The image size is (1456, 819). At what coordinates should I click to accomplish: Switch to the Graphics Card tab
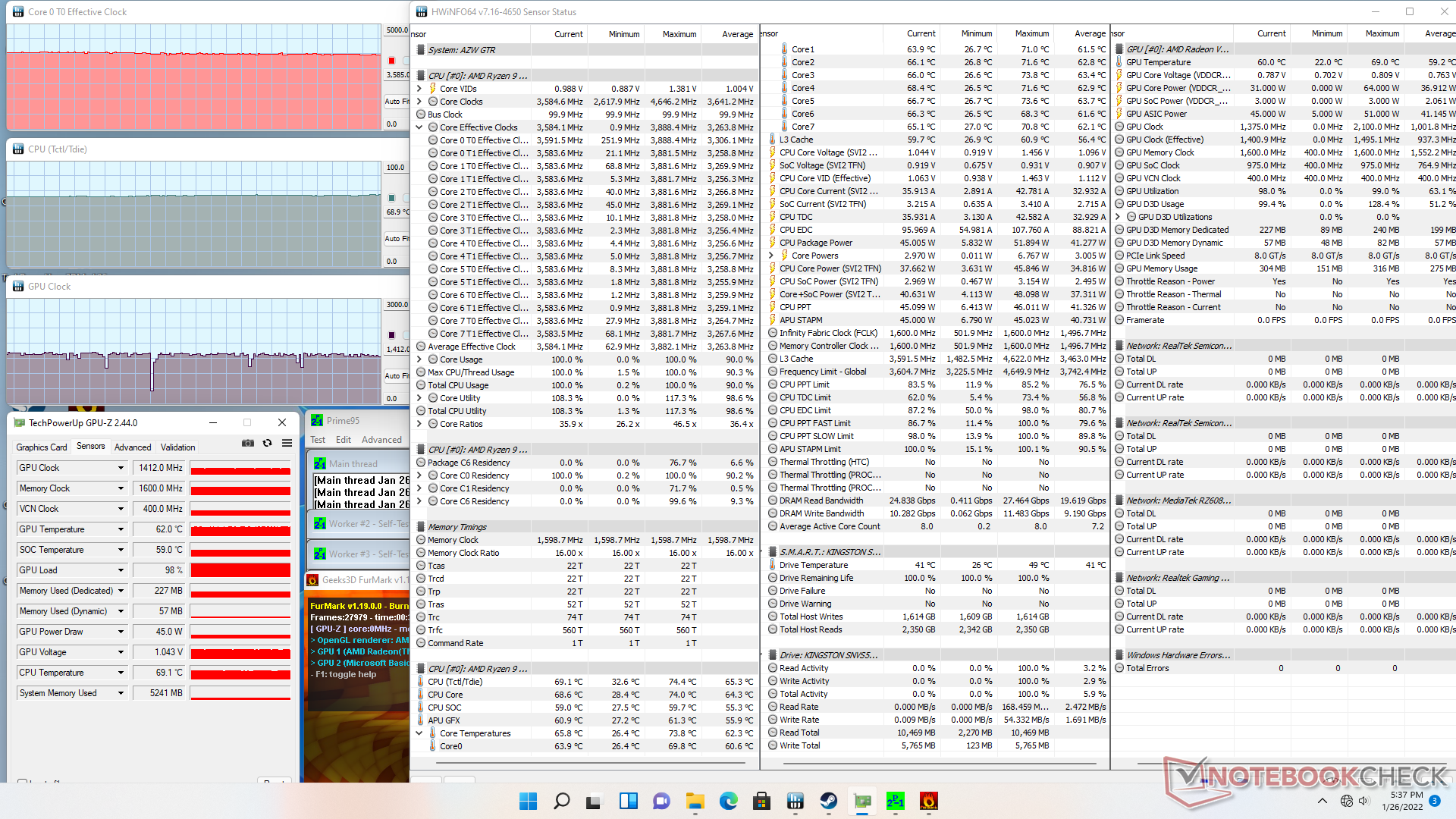42,447
